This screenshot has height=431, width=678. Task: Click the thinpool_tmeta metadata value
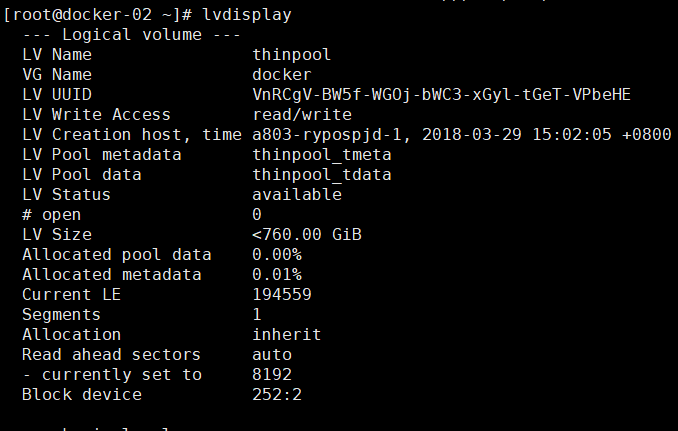pos(322,155)
